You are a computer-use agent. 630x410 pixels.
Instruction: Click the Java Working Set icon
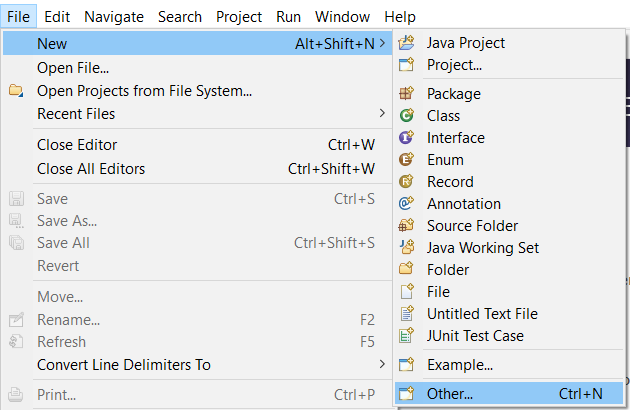pos(406,248)
